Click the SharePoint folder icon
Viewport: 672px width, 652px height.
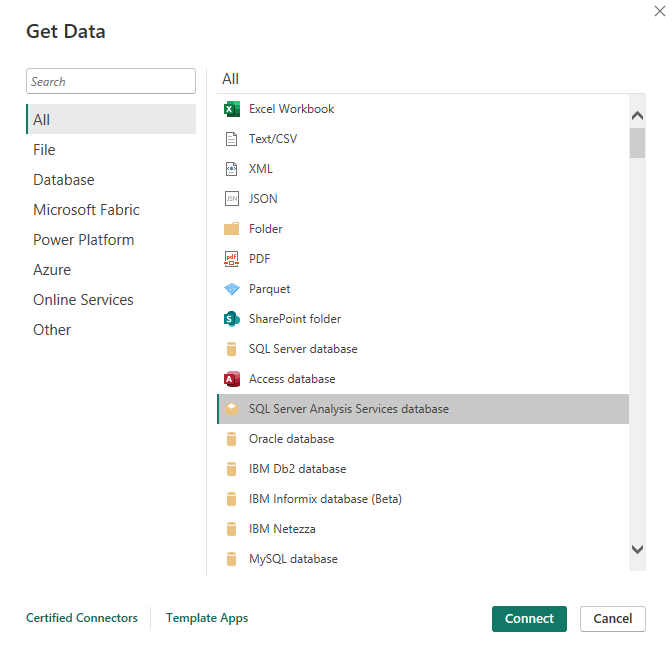232,319
